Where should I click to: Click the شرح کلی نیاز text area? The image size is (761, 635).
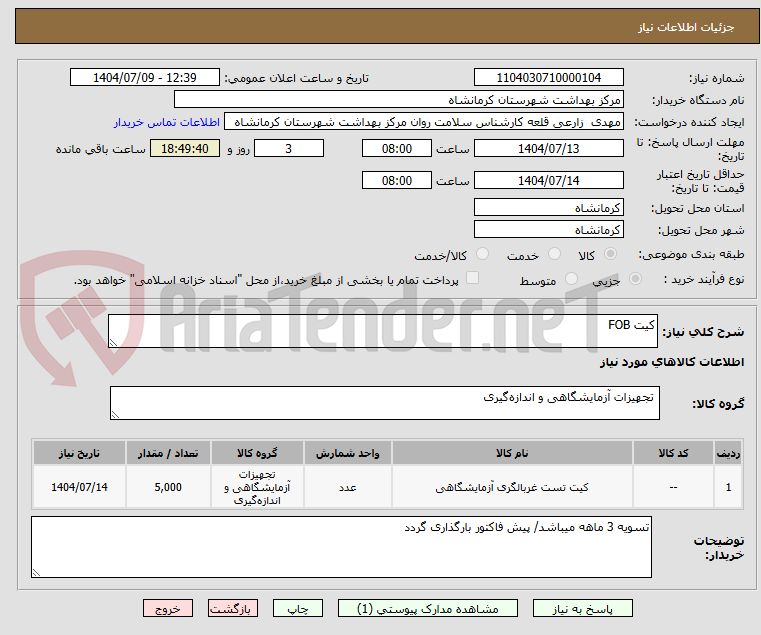(x=383, y=331)
